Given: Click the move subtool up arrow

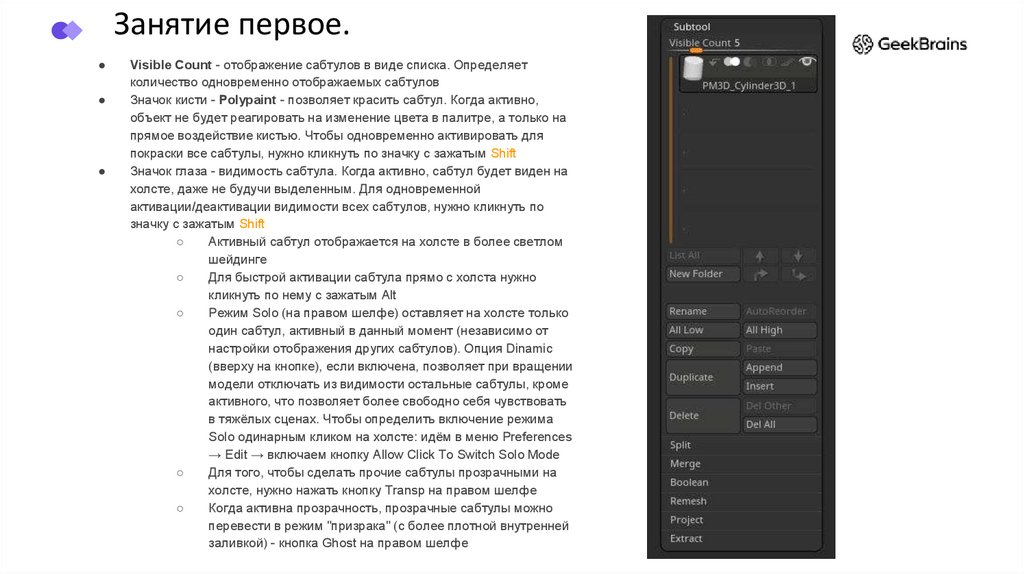Looking at the screenshot, I should (x=760, y=256).
